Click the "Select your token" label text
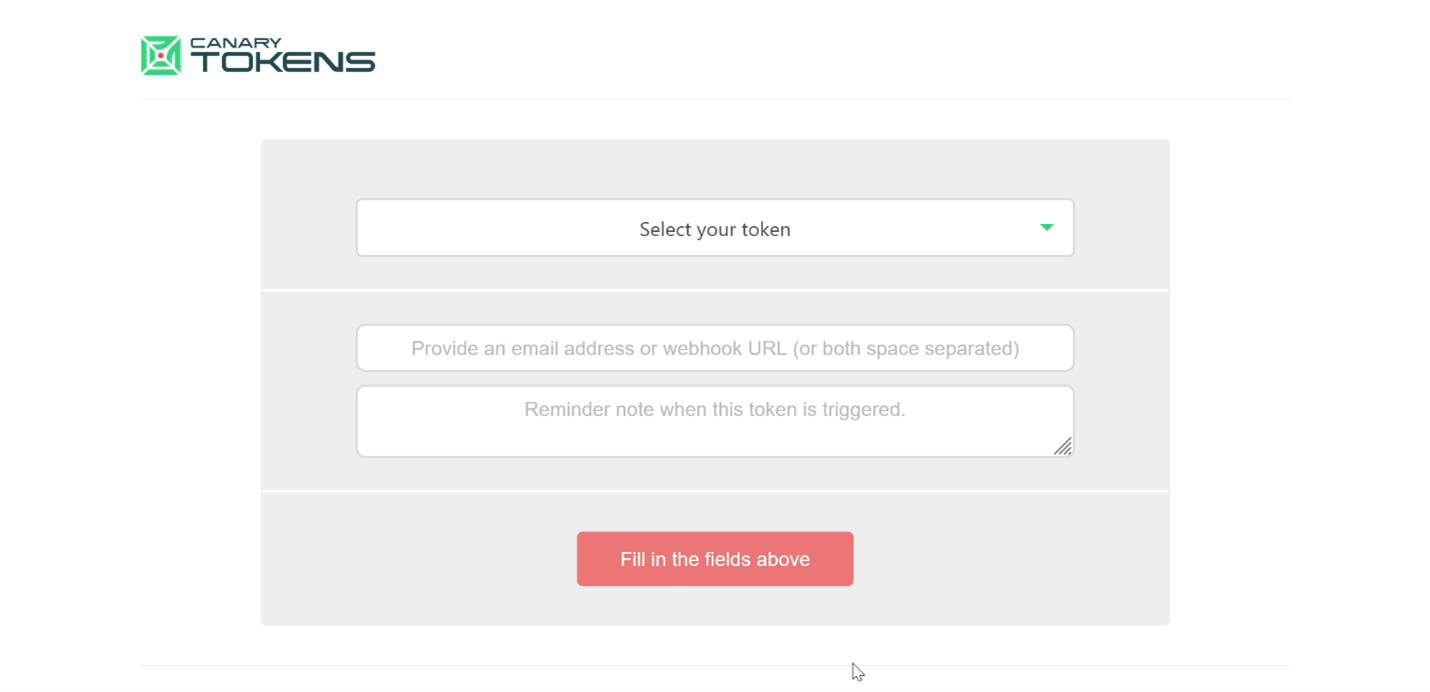 714,229
